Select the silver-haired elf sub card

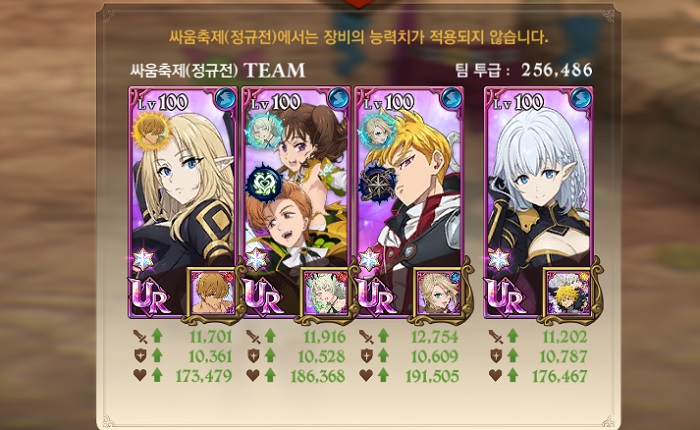click(x=539, y=202)
